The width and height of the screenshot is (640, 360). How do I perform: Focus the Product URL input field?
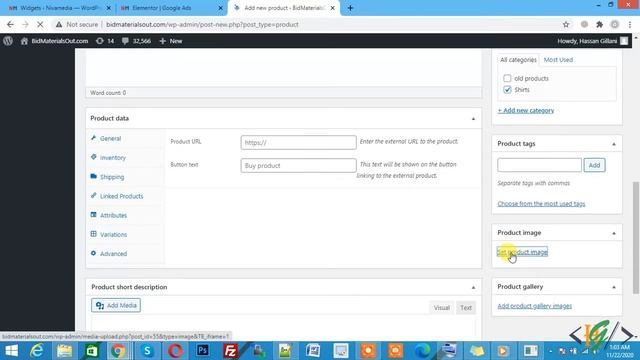(298, 142)
